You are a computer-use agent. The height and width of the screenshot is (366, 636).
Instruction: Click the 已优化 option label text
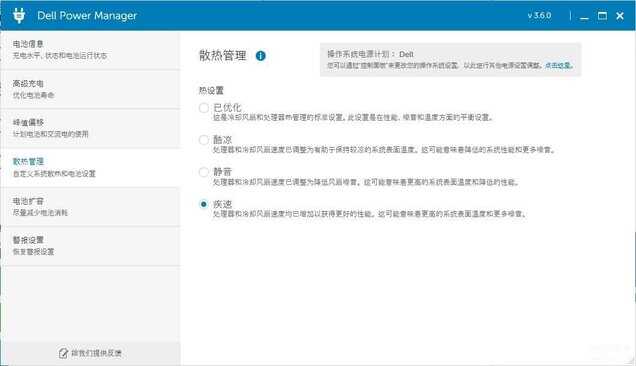coord(227,108)
